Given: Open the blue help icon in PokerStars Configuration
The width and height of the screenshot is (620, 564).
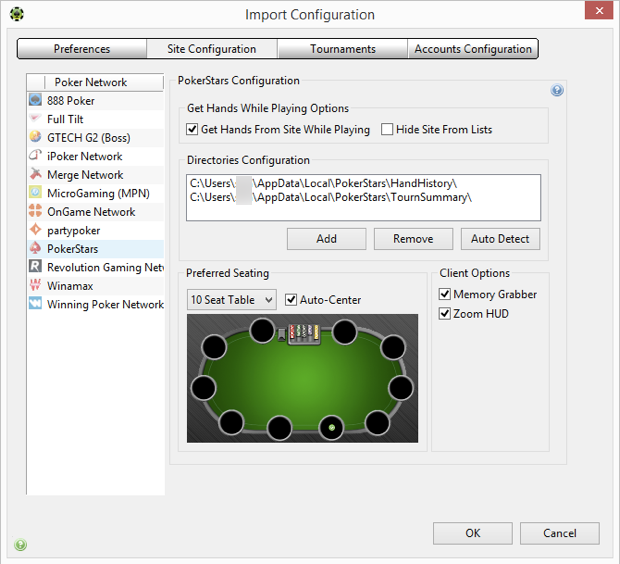Looking at the screenshot, I should click(x=557, y=91).
